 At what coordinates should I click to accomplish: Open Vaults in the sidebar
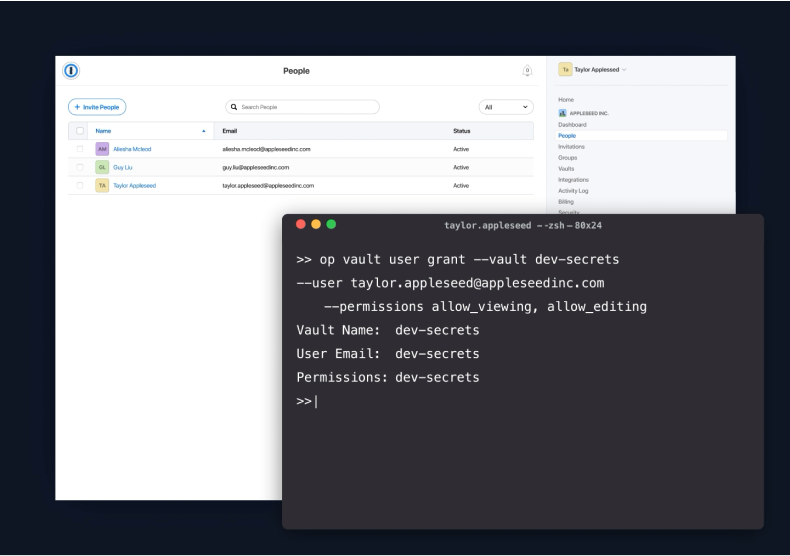pos(566,169)
